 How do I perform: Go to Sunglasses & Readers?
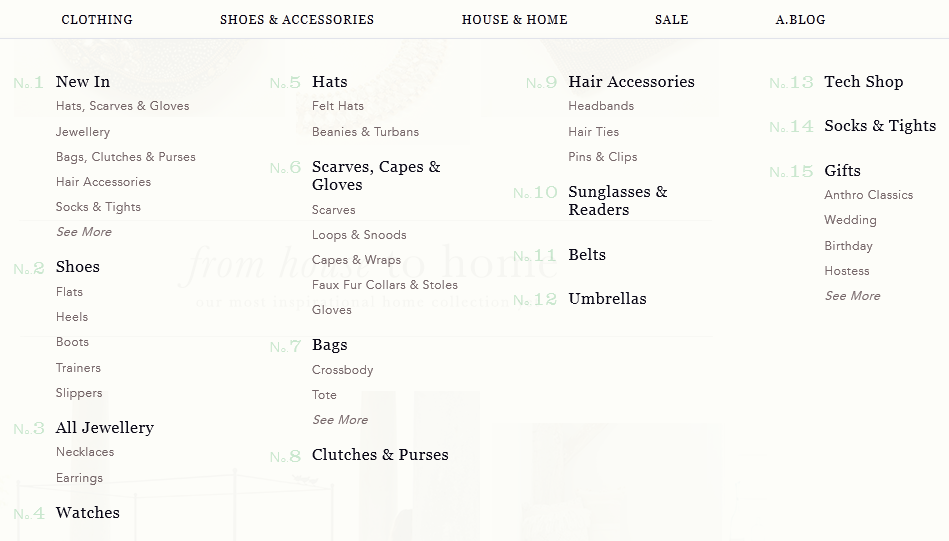click(x=617, y=200)
